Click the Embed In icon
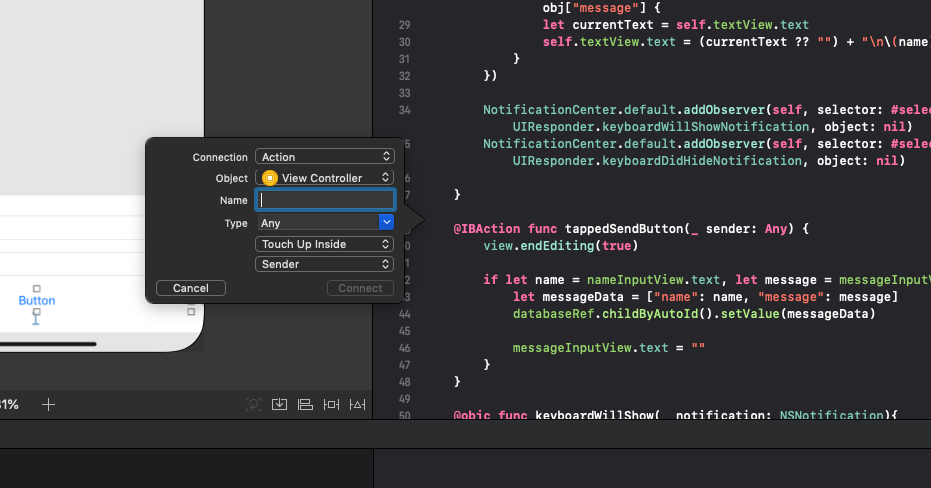 [280, 404]
